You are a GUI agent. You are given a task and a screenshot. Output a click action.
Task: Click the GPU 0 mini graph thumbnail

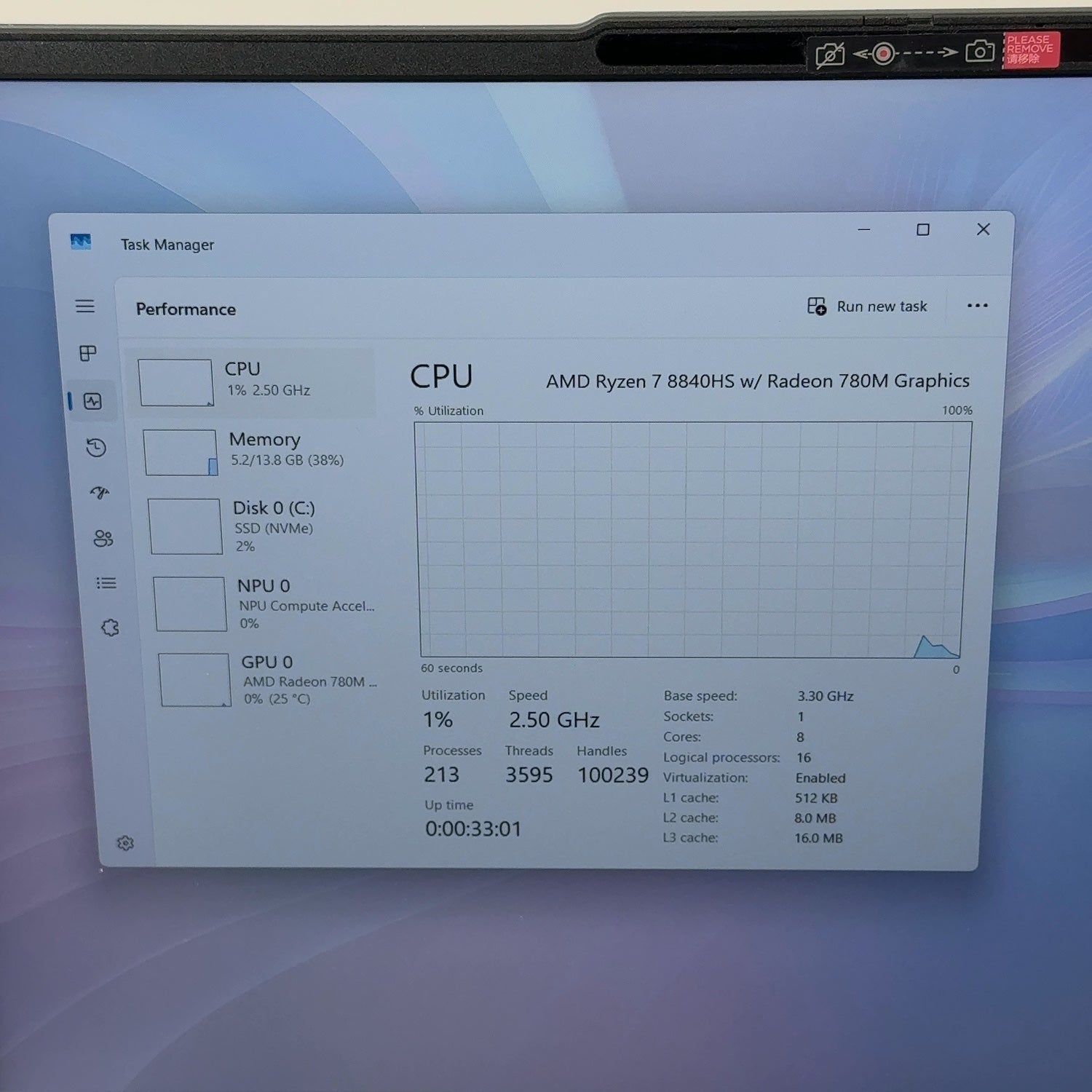pyautogui.click(x=194, y=680)
